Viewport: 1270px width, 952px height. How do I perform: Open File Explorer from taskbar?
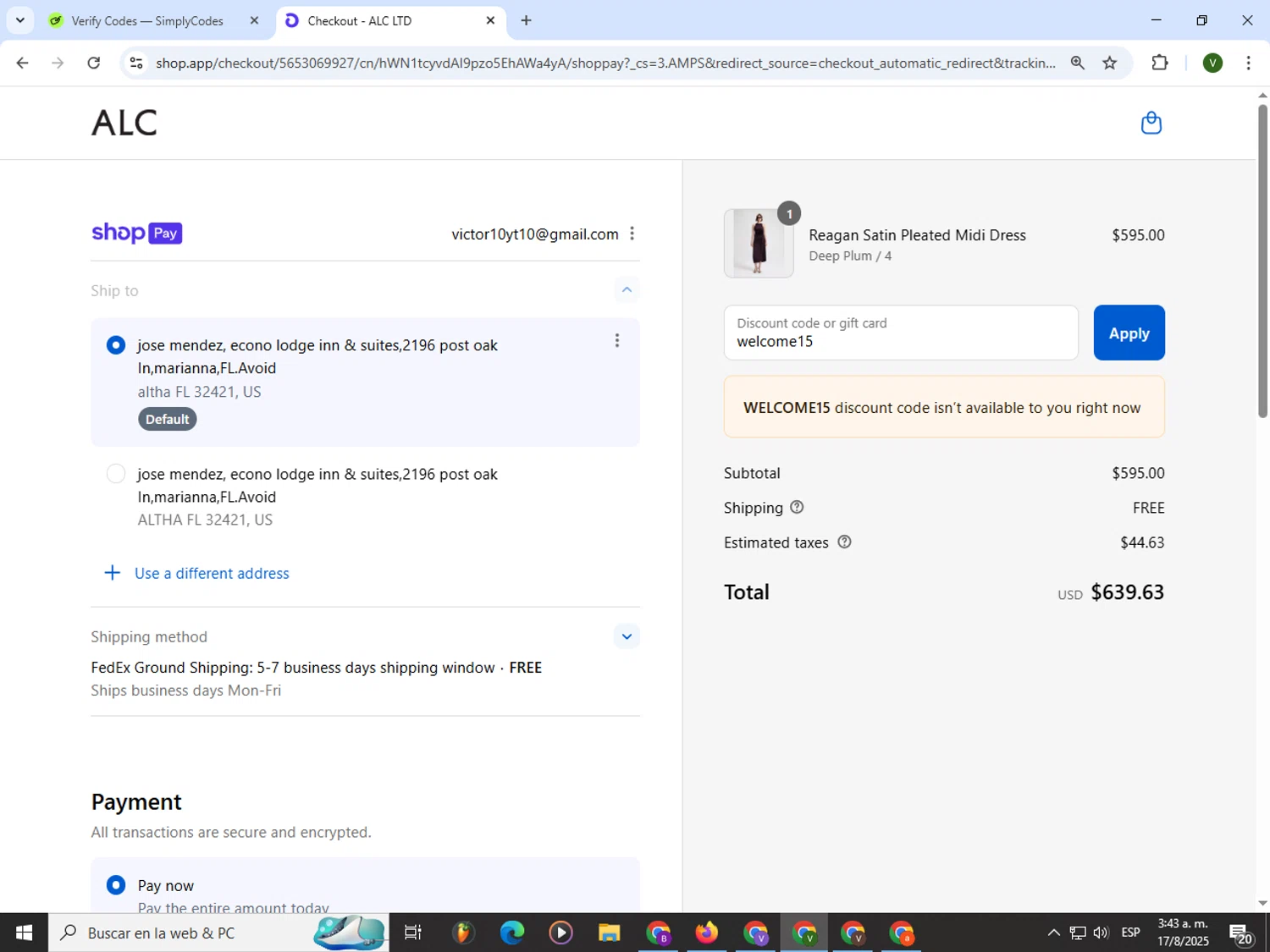pyautogui.click(x=609, y=933)
